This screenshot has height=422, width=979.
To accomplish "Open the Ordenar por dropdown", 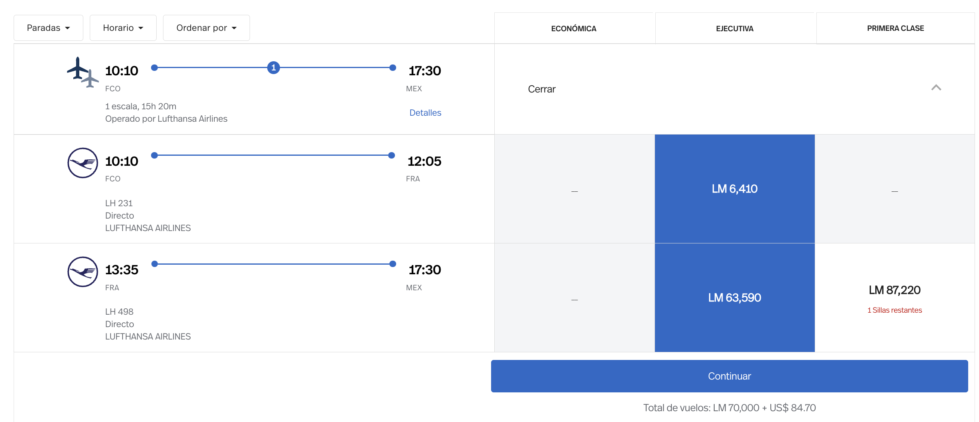I will click(x=206, y=28).
